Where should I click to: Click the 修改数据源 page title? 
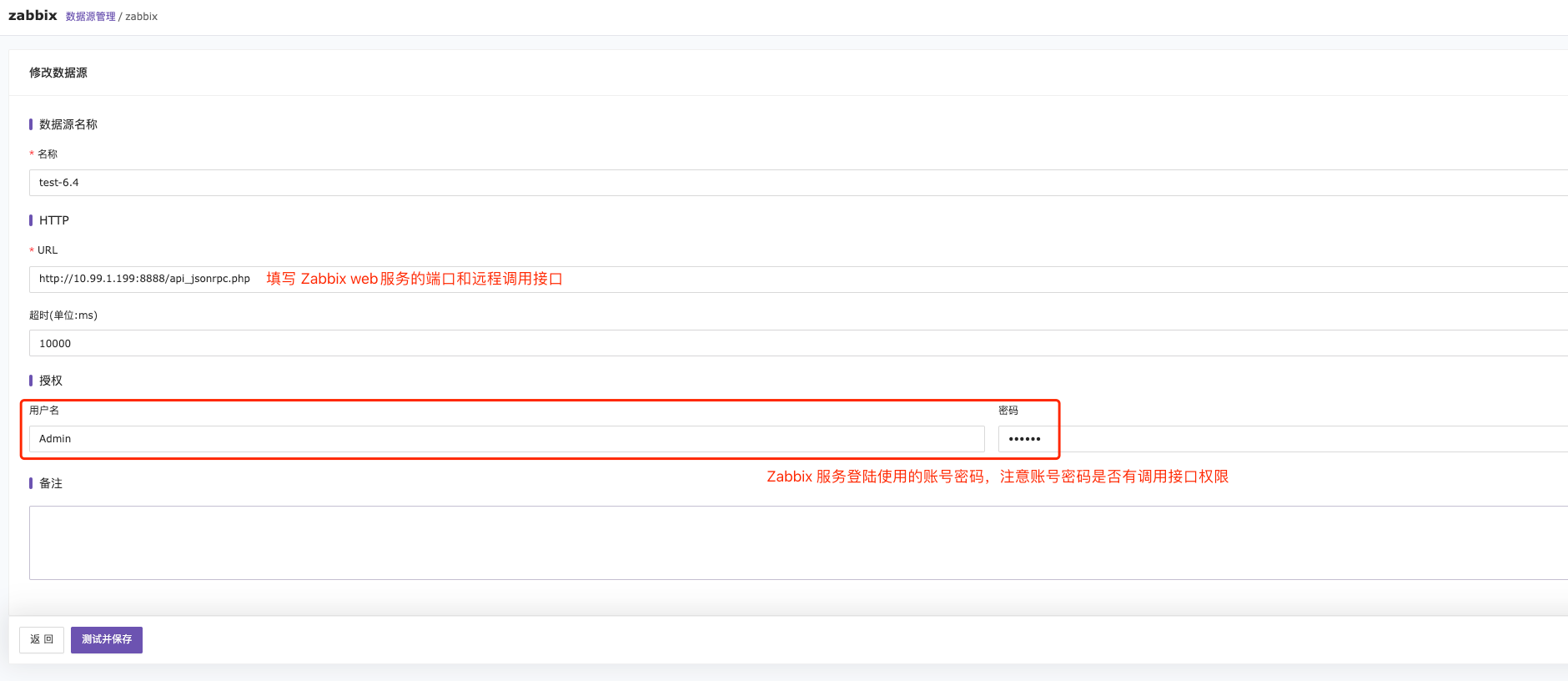tap(59, 73)
